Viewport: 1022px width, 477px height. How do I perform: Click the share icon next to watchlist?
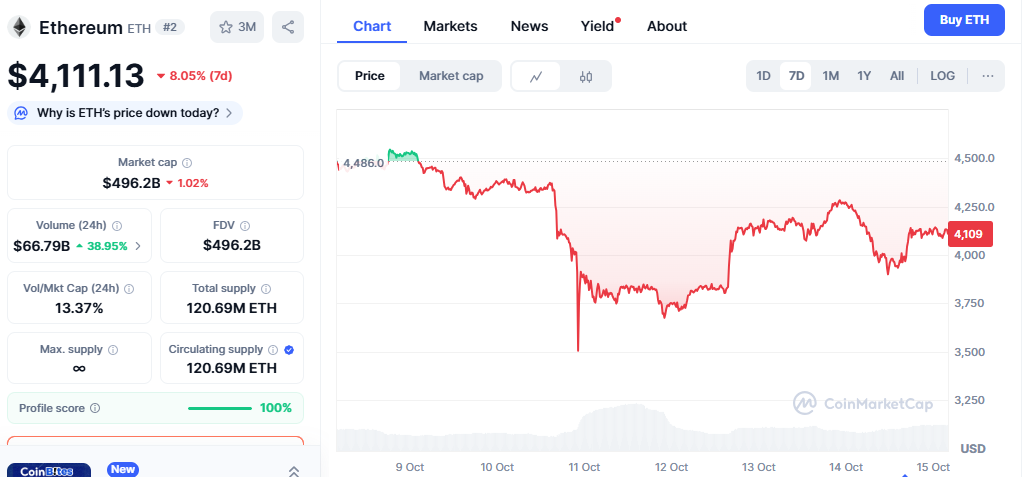point(288,27)
